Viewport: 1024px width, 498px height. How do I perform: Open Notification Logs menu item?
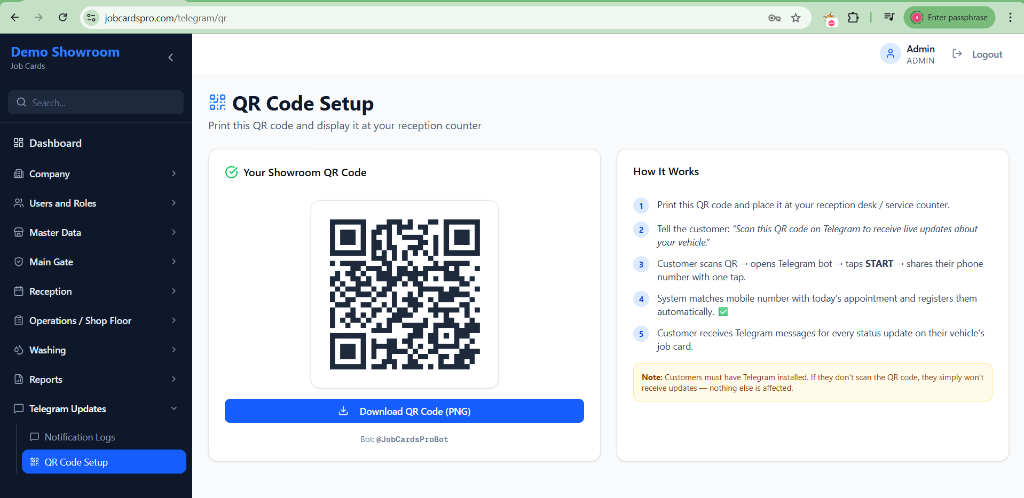(80, 437)
